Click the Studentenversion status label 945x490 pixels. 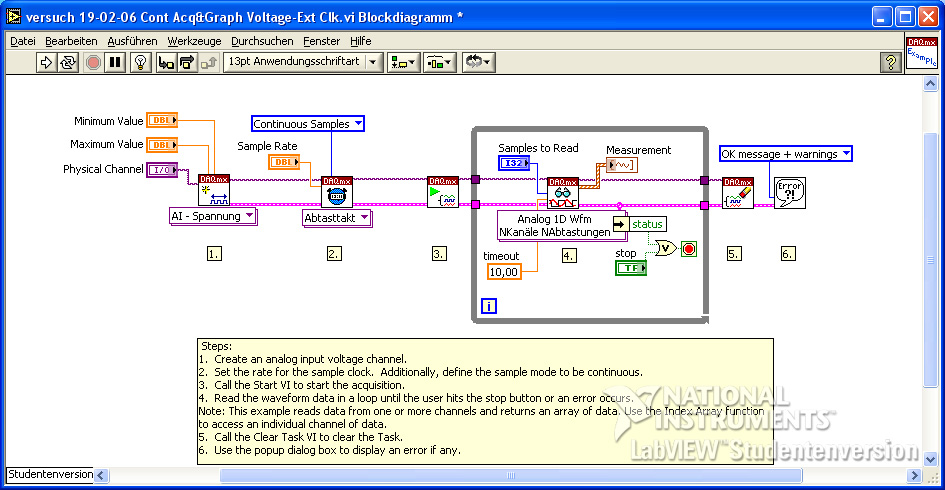[x=51, y=475]
